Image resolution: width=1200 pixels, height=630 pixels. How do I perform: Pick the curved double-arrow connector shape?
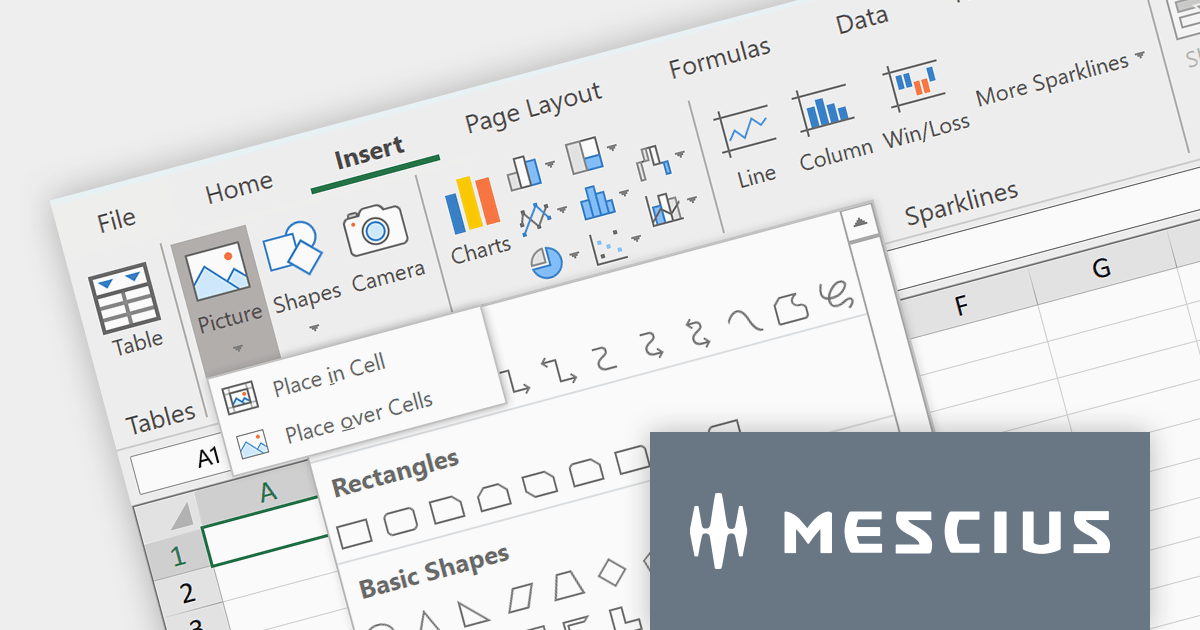(x=696, y=332)
